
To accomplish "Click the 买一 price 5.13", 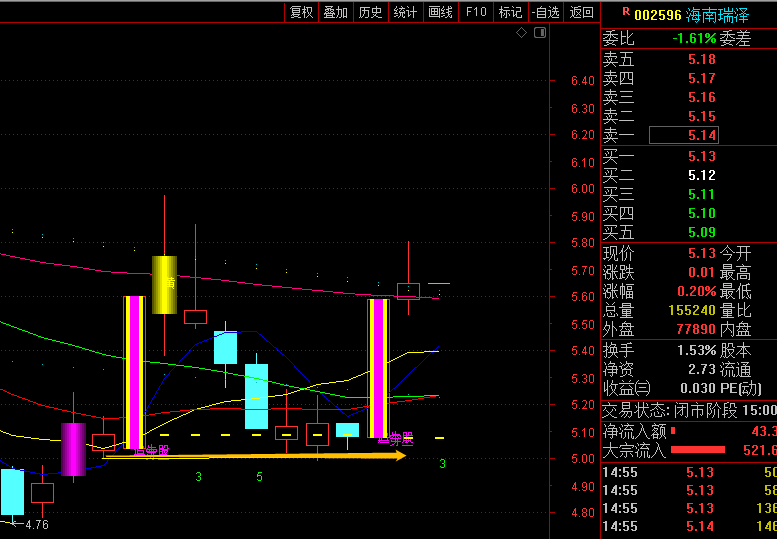I will pyautogui.click(x=702, y=156).
